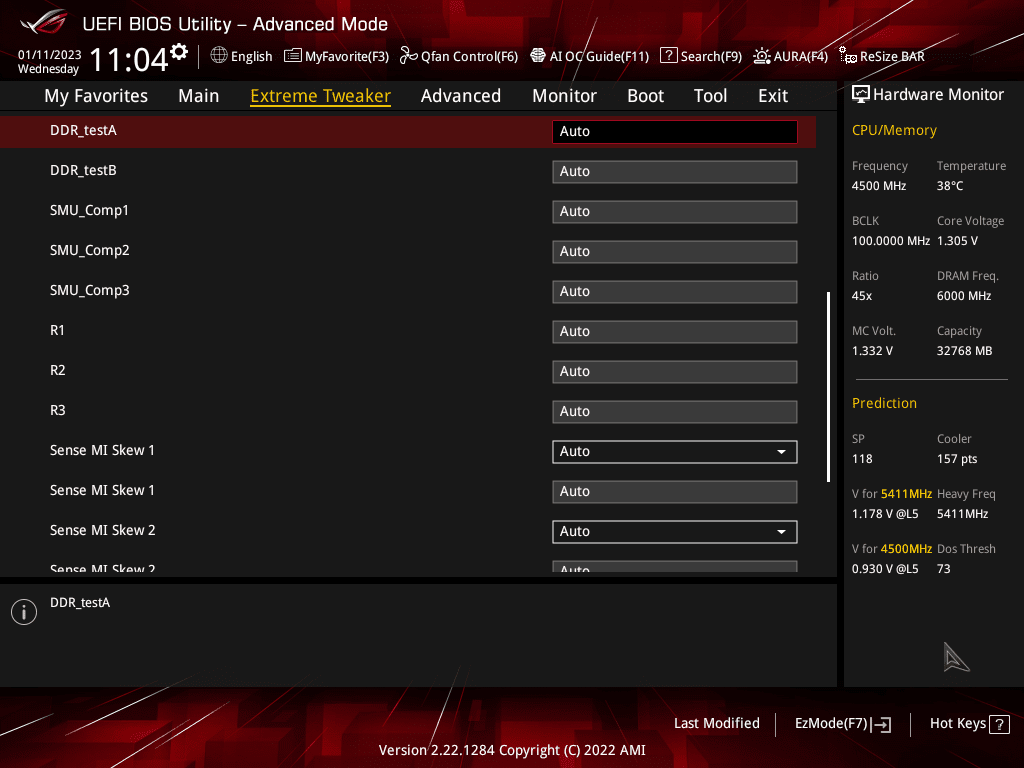
Task: Click the DDR_testB Auto field
Action: tap(675, 172)
